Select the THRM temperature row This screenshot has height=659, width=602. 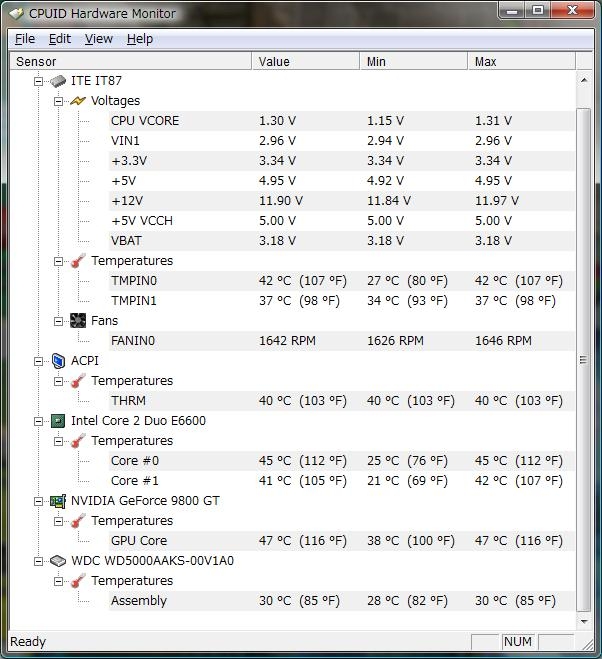pyautogui.click(x=342, y=401)
